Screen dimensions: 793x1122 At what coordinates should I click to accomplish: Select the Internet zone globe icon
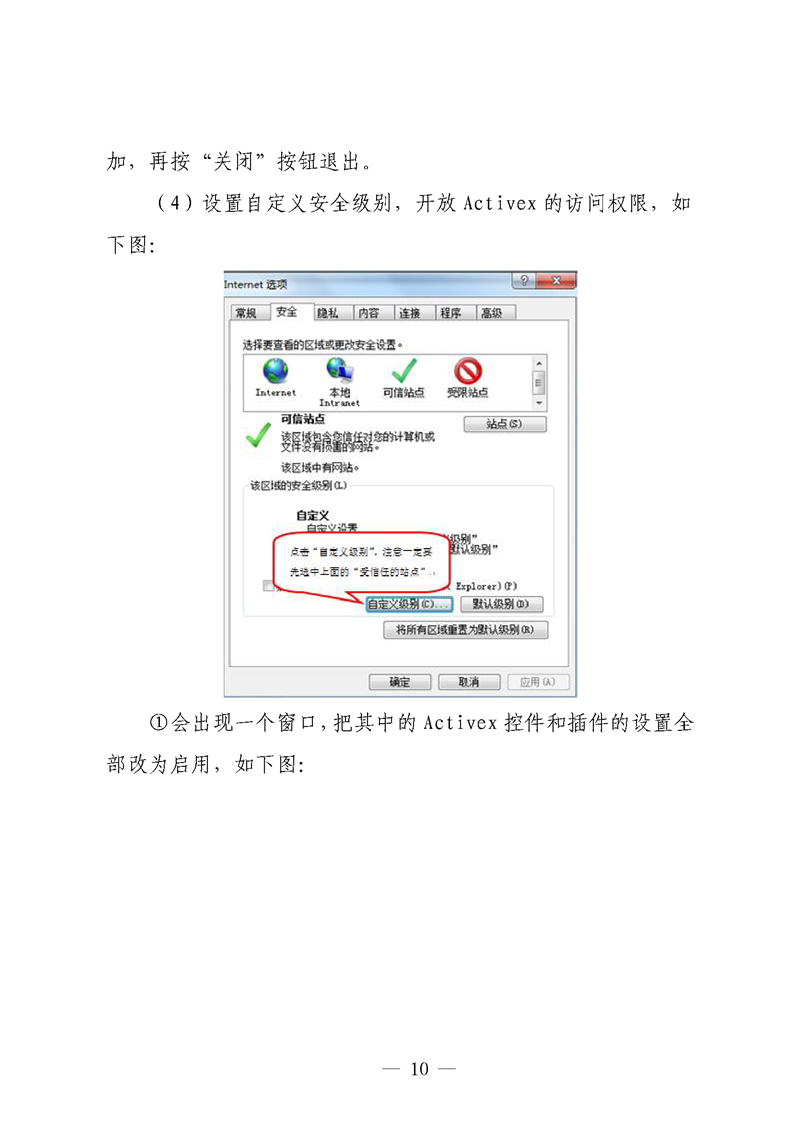pos(276,371)
